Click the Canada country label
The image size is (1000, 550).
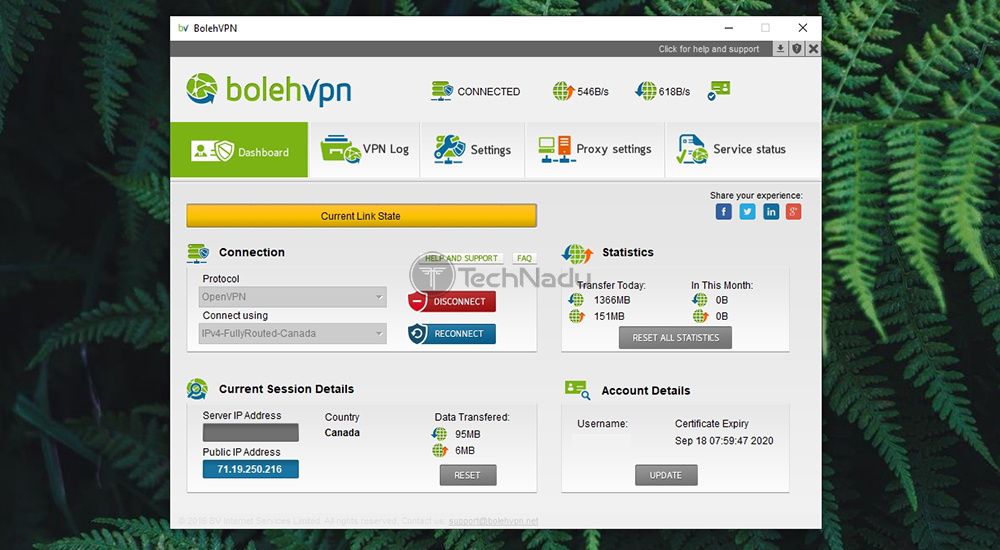342,433
